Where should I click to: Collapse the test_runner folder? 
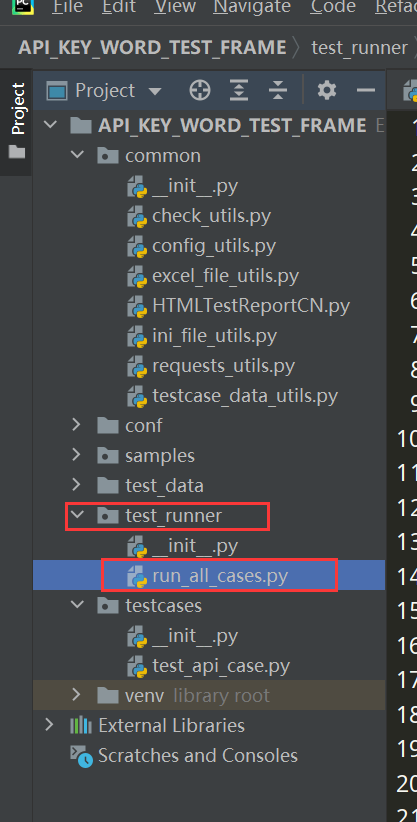(77, 515)
